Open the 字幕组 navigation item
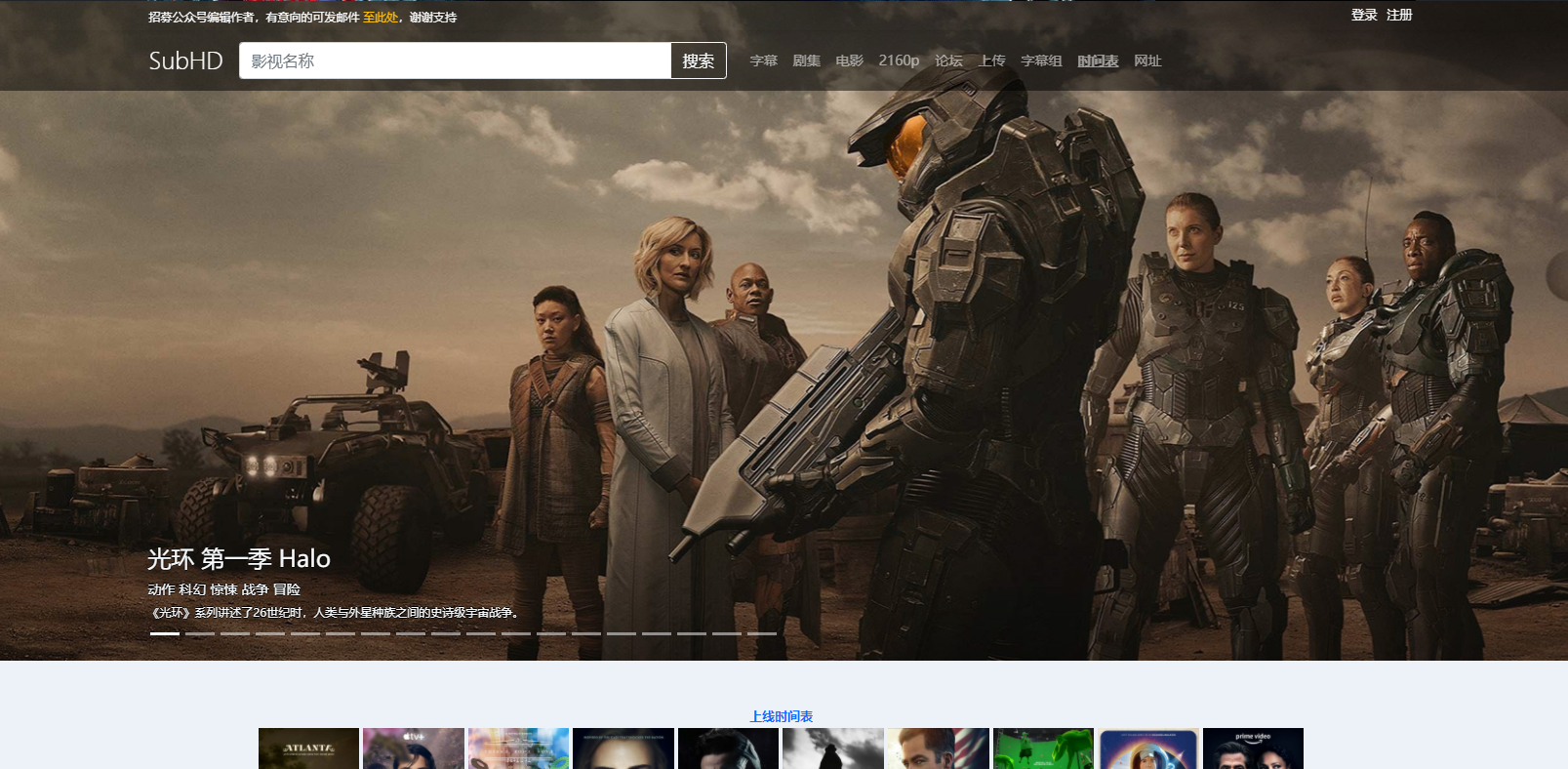Screen dimensions: 1568x769 [1041, 61]
